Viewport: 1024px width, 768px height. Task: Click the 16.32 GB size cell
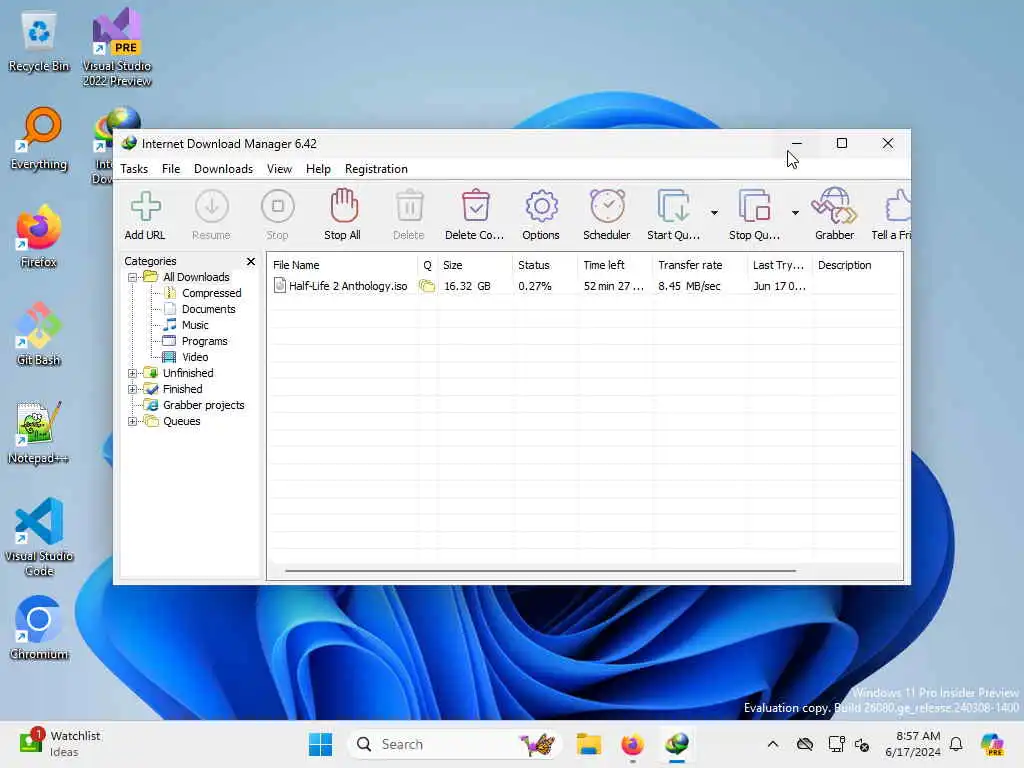(467, 286)
